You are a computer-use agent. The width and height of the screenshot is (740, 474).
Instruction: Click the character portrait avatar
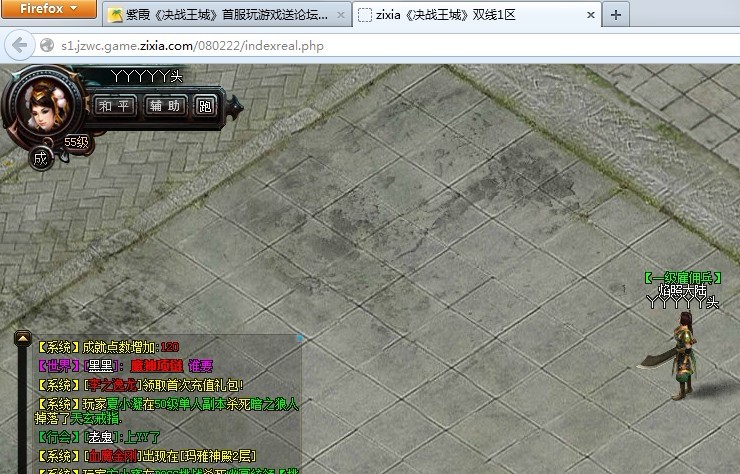(46, 104)
